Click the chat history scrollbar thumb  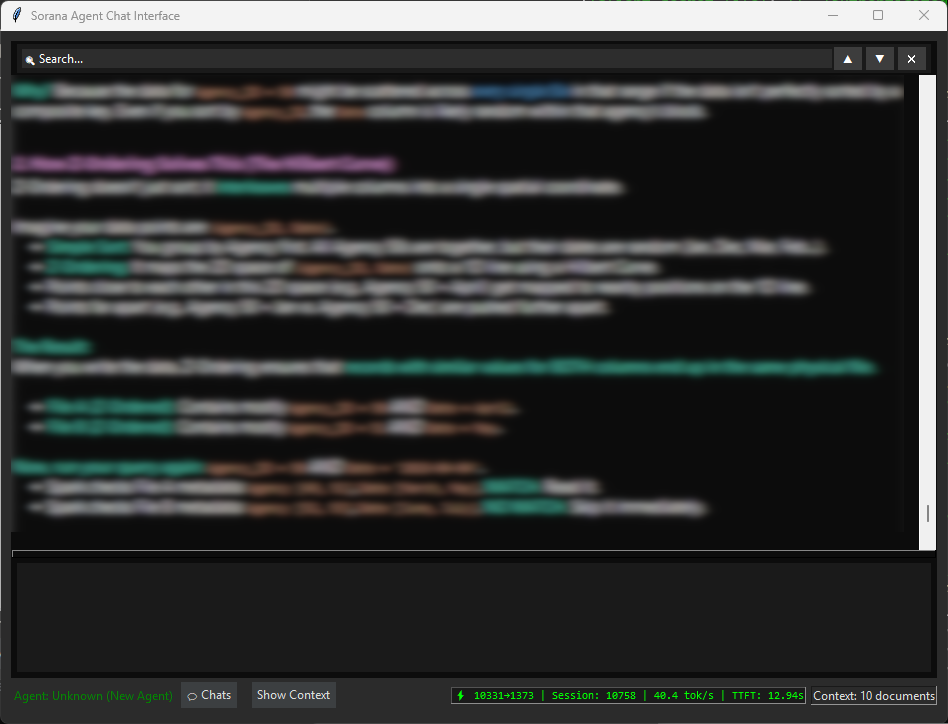(x=928, y=513)
